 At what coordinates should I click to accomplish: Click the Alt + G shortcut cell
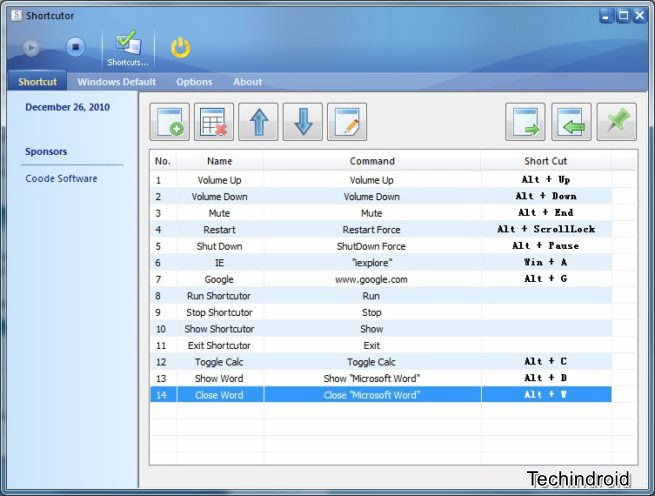pos(546,279)
